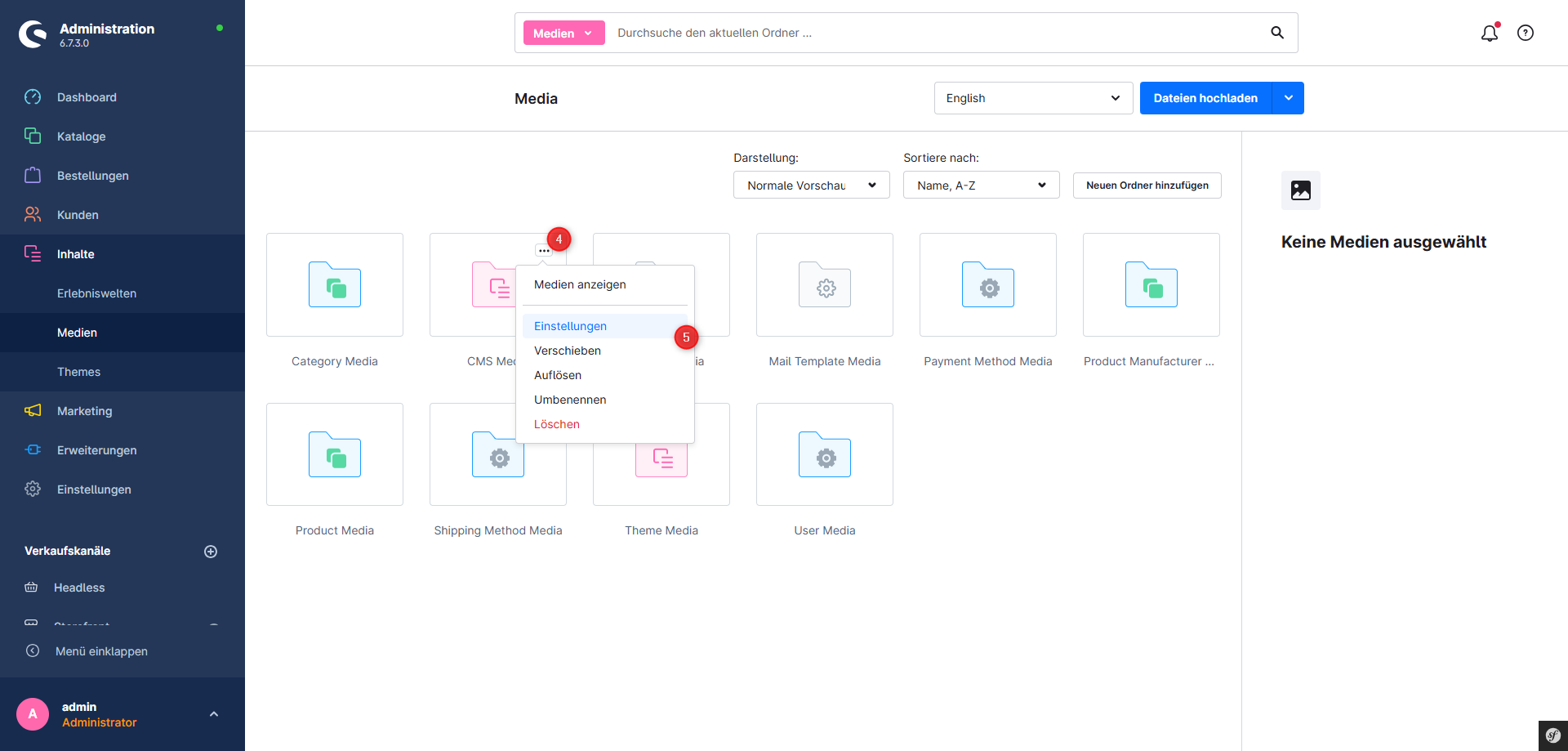Click the Kataloge sidebar icon
This screenshot has width=1568, height=751.
[33, 136]
